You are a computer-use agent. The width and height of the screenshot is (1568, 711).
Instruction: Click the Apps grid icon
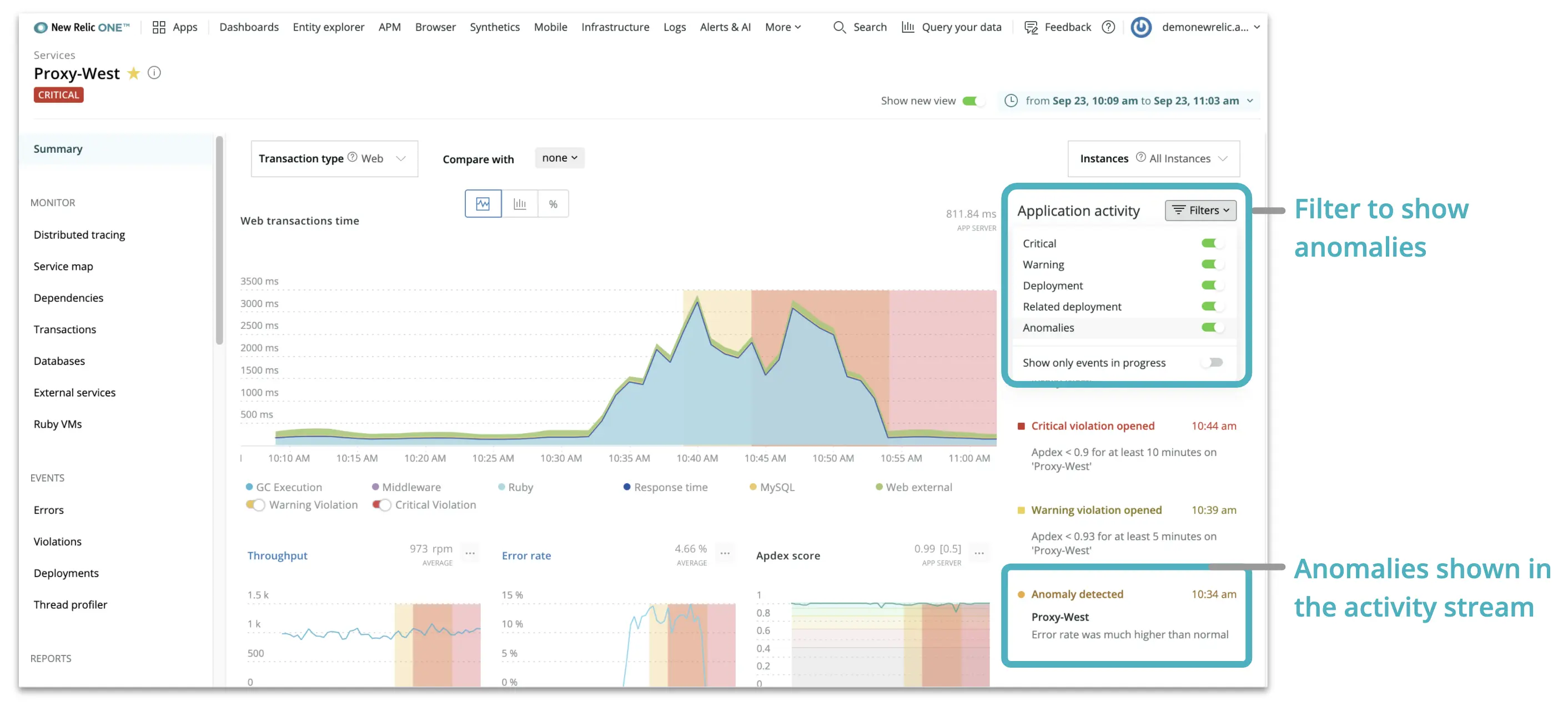(158, 27)
